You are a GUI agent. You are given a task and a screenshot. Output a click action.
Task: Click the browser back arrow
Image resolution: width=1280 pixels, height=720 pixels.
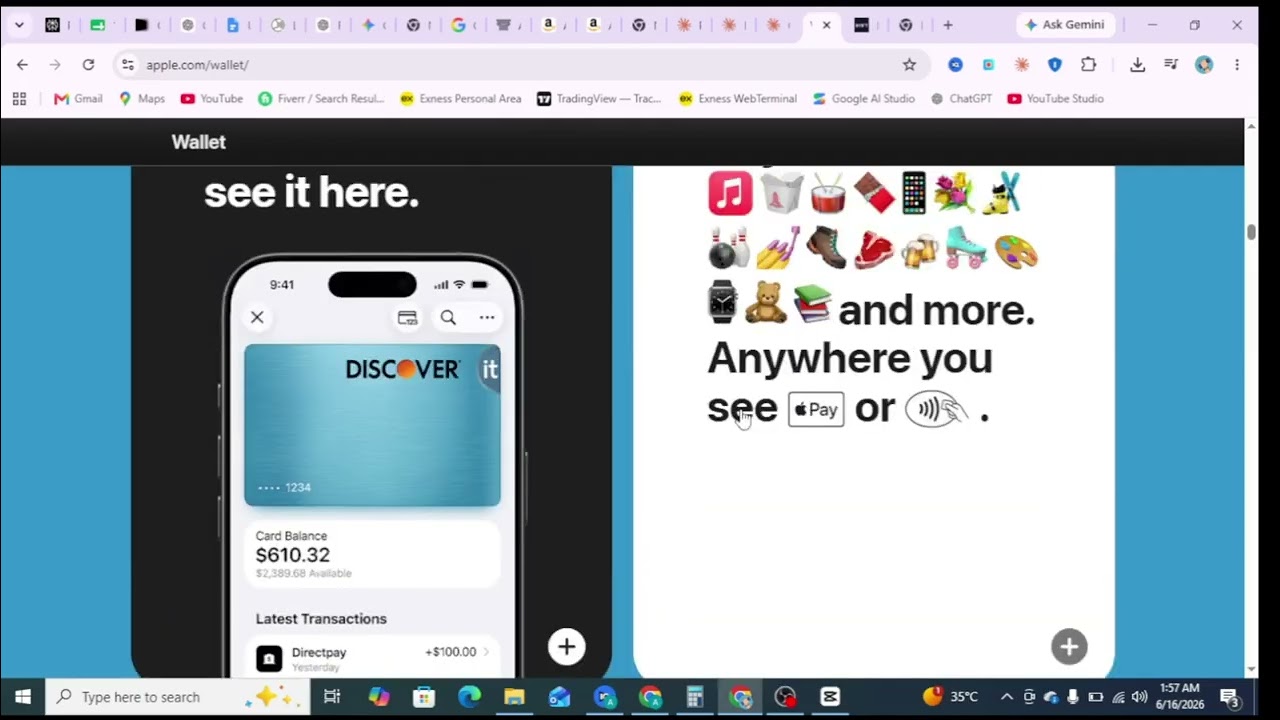coord(22,64)
